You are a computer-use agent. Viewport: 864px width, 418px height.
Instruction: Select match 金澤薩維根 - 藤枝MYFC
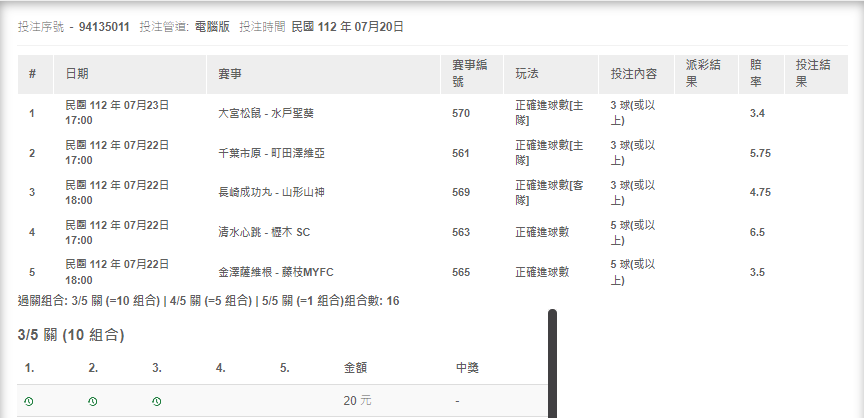pyautogui.click(x=276, y=272)
